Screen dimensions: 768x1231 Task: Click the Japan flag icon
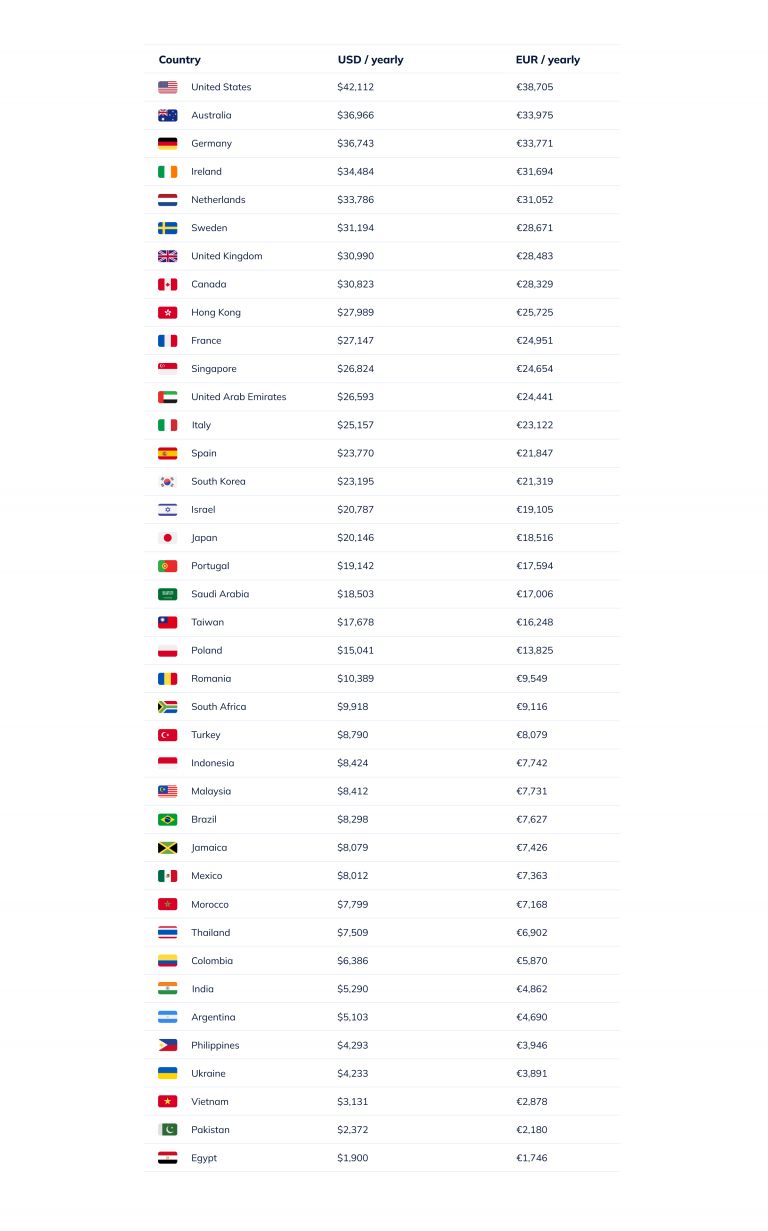click(167, 538)
